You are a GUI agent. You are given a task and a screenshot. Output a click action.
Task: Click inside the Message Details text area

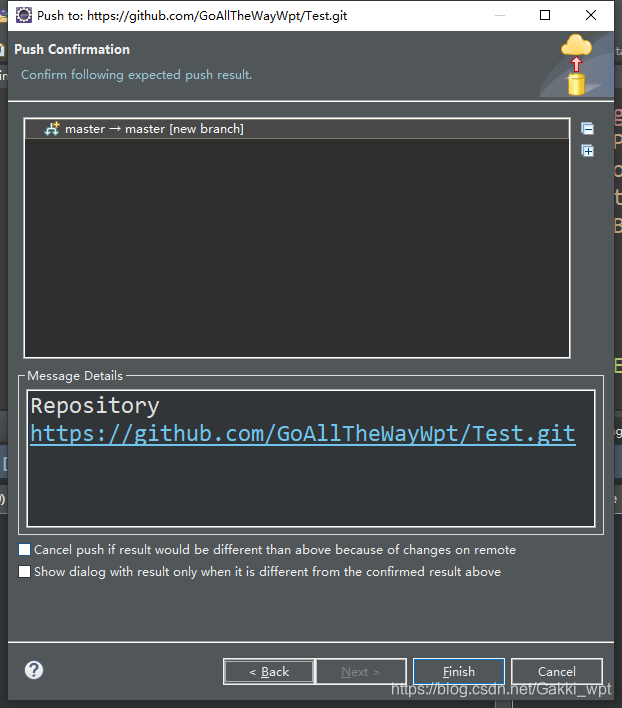click(311, 458)
